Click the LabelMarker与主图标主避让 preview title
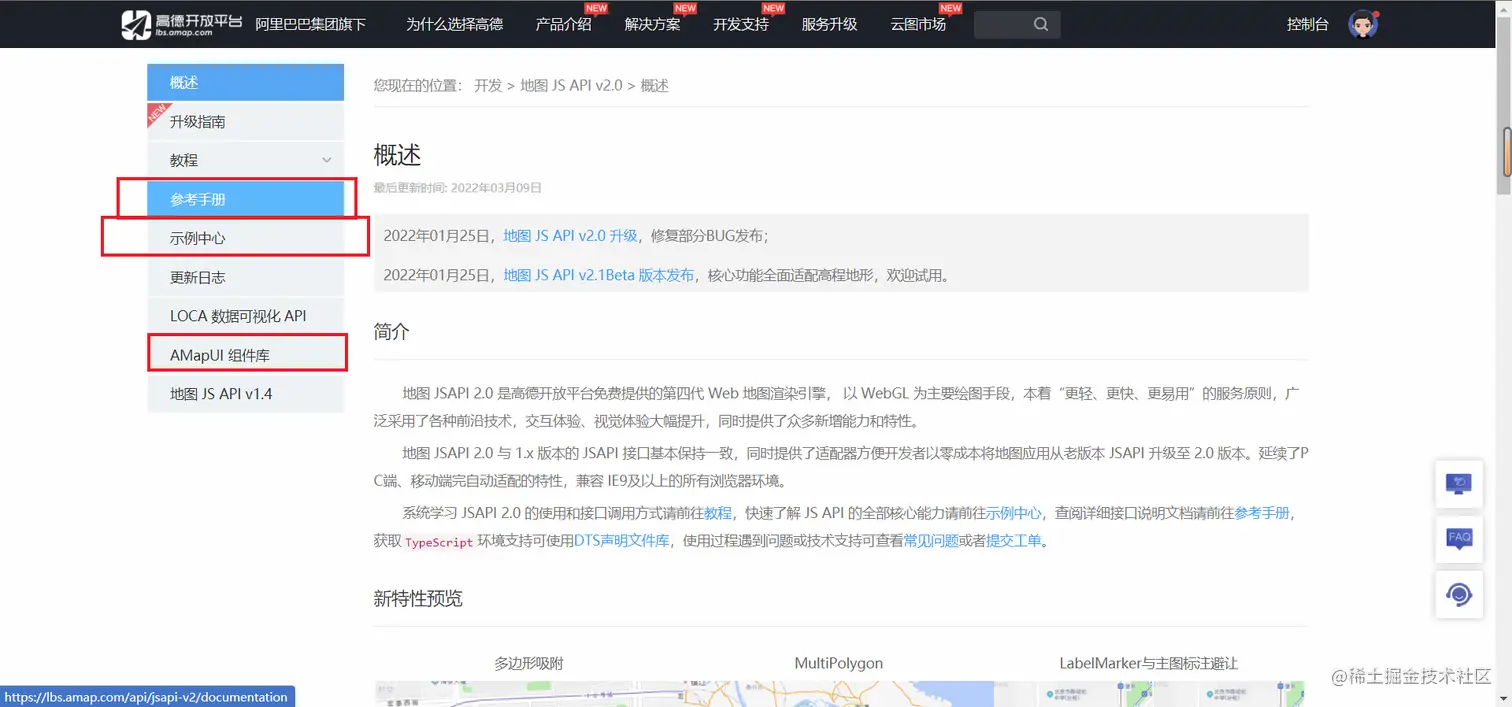The width and height of the screenshot is (1512, 707). coord(1149,663)
